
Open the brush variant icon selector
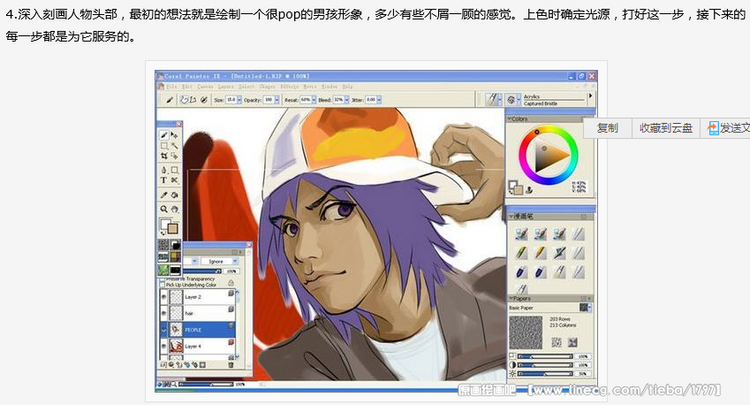click(511, 99)
